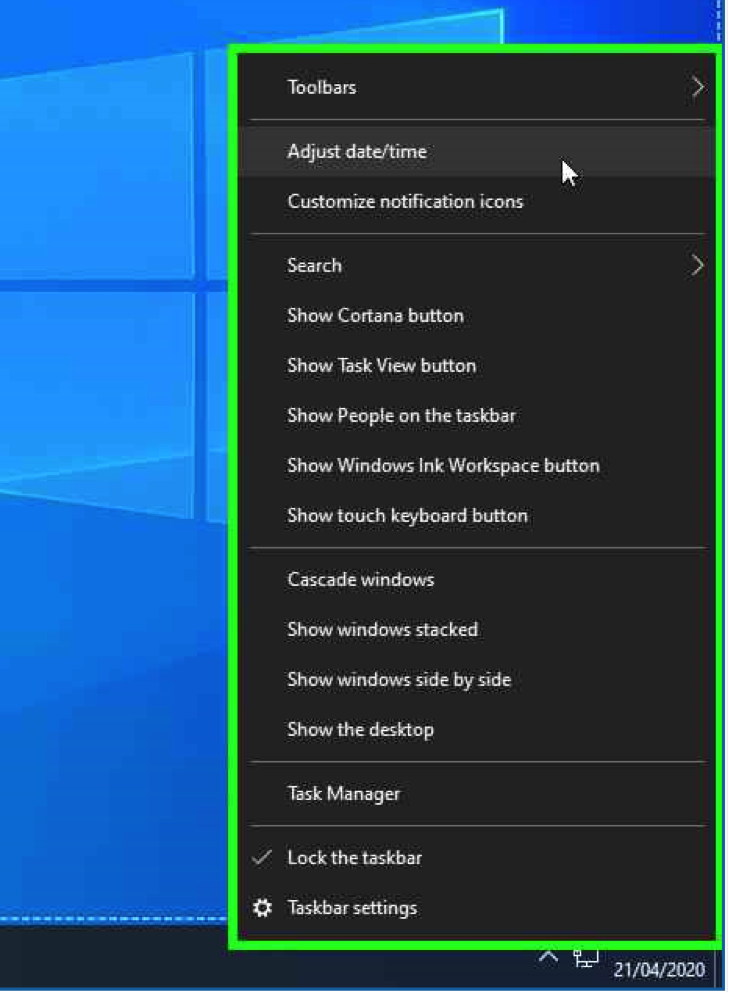The width and height of the screenshot is (729, 993).
Task: Enable Show touch keyboard button
Action: pyautogui.click(x=407, y=516)
